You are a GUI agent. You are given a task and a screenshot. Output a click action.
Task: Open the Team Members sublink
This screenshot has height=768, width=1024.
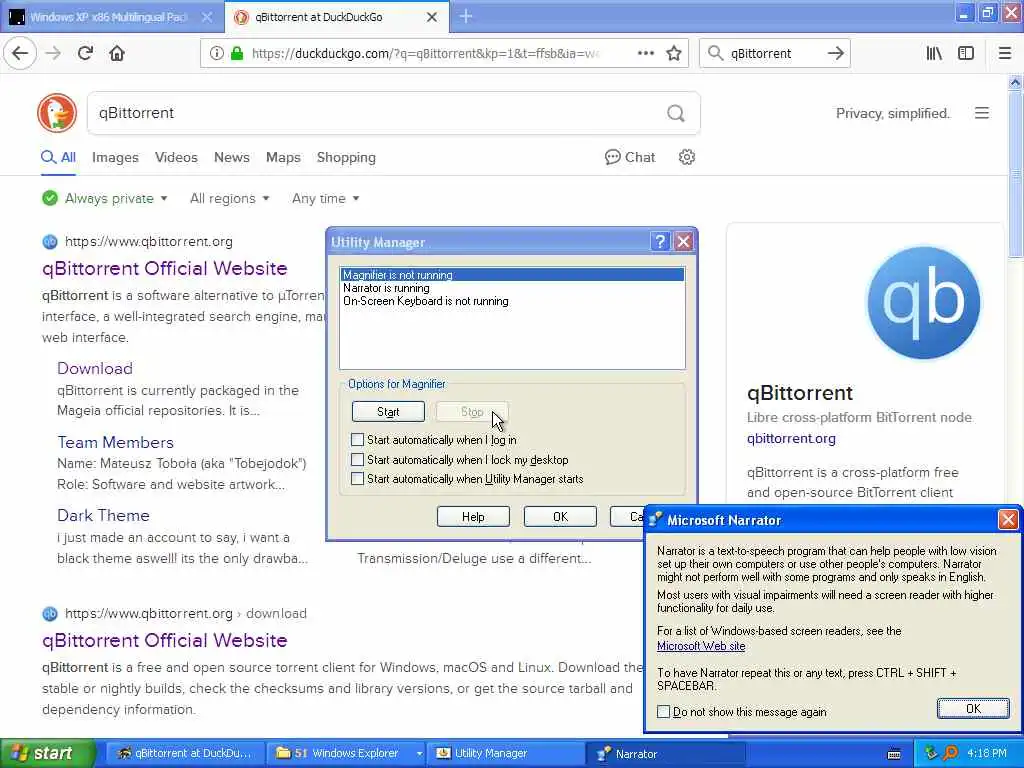116,442
